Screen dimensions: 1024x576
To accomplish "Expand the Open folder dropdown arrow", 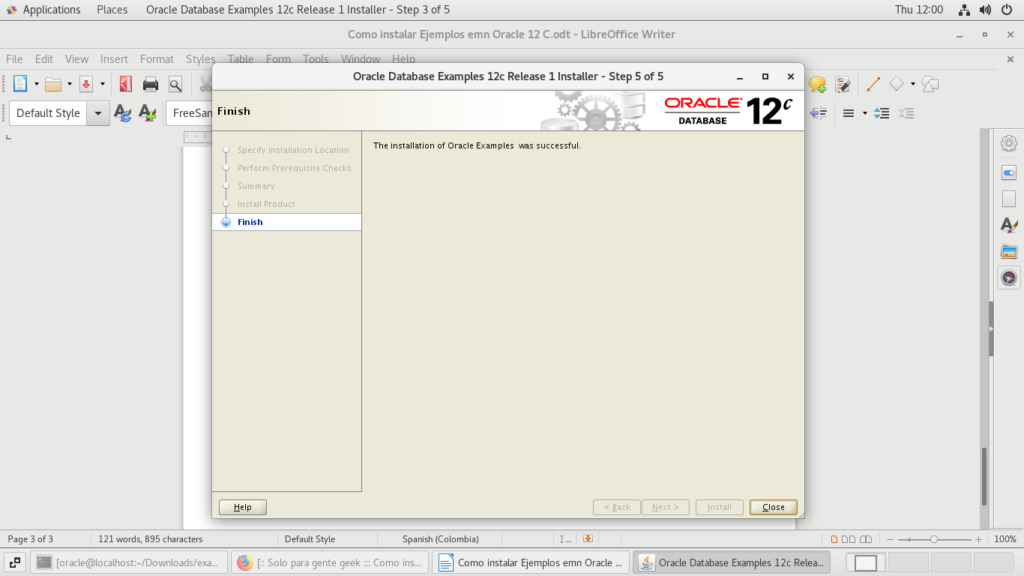I will [x=69, y=84].
